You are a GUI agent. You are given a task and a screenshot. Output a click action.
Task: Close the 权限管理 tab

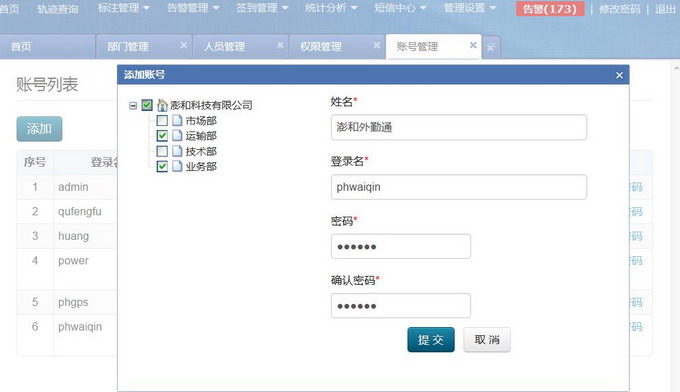[x=377, y=45]
